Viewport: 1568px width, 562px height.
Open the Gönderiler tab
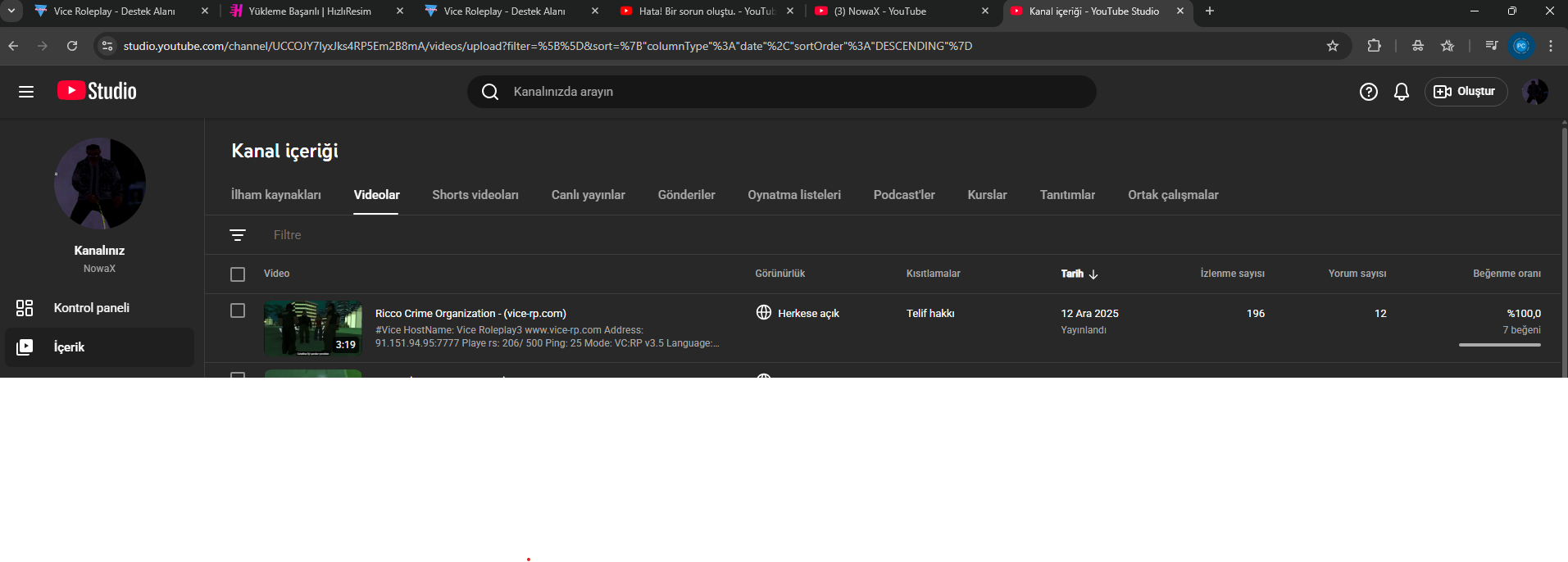pyautogui.click(x=686, y=195)
